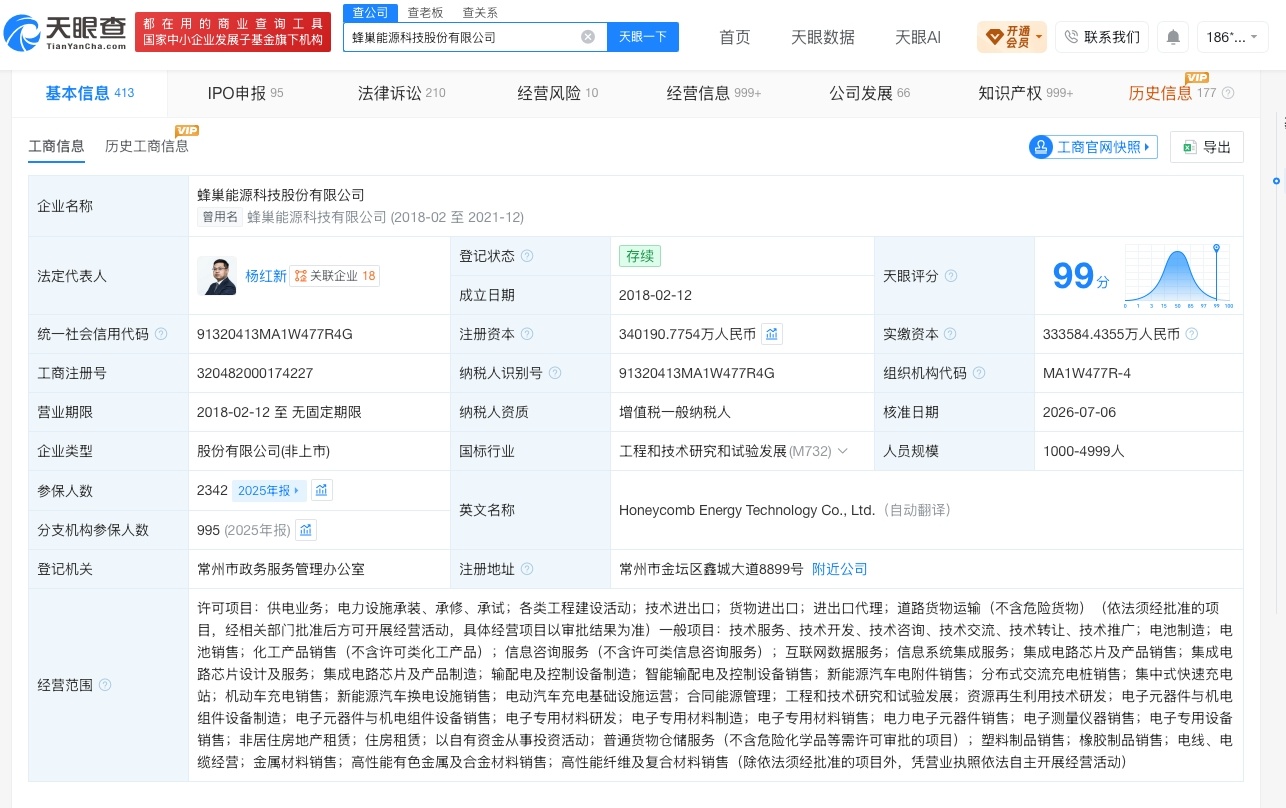Switch to 经营信息 tab
1286x808 pixels.
pyautogui.click(x=714, y=93)
